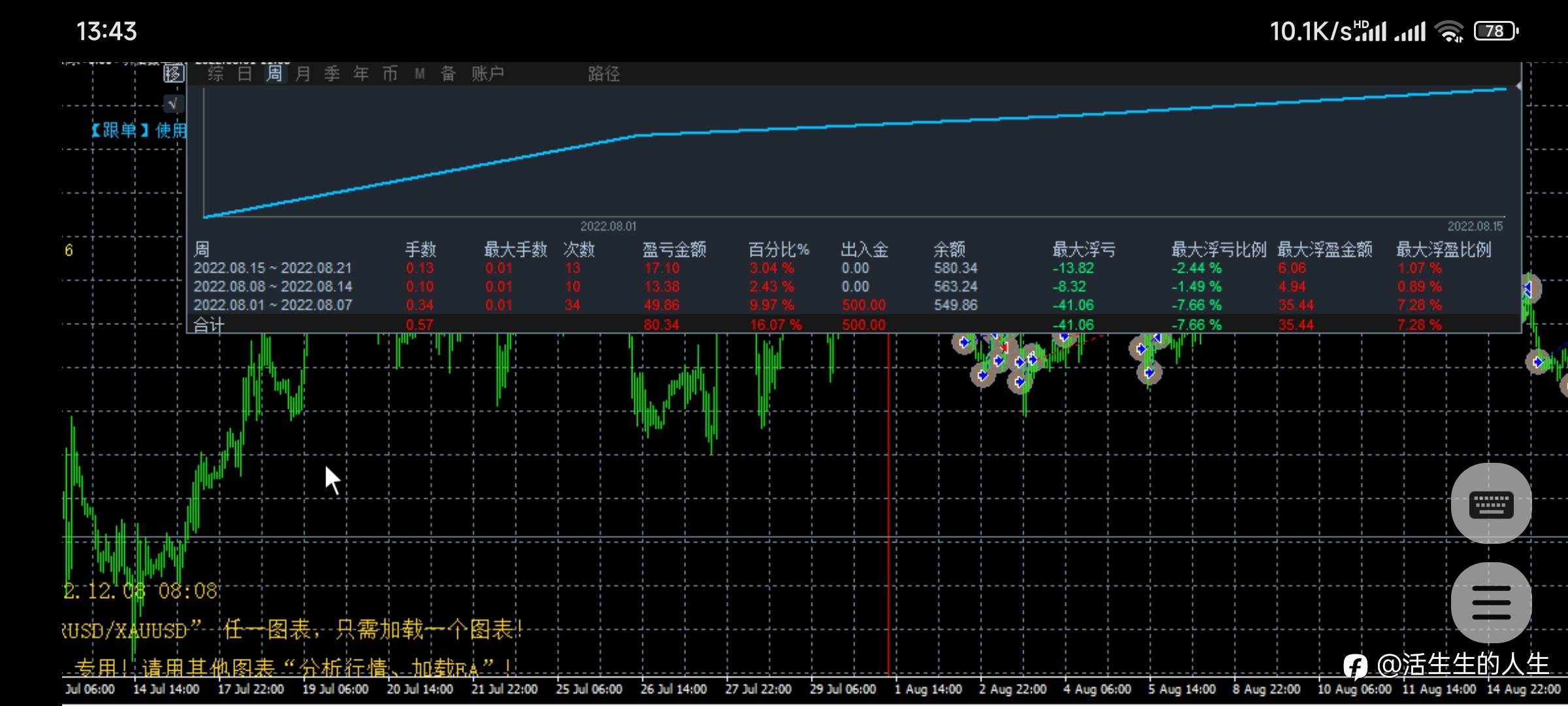Click the M tab in the stats panel
This screenshot has height=706, width=1568.
point(419,73)
